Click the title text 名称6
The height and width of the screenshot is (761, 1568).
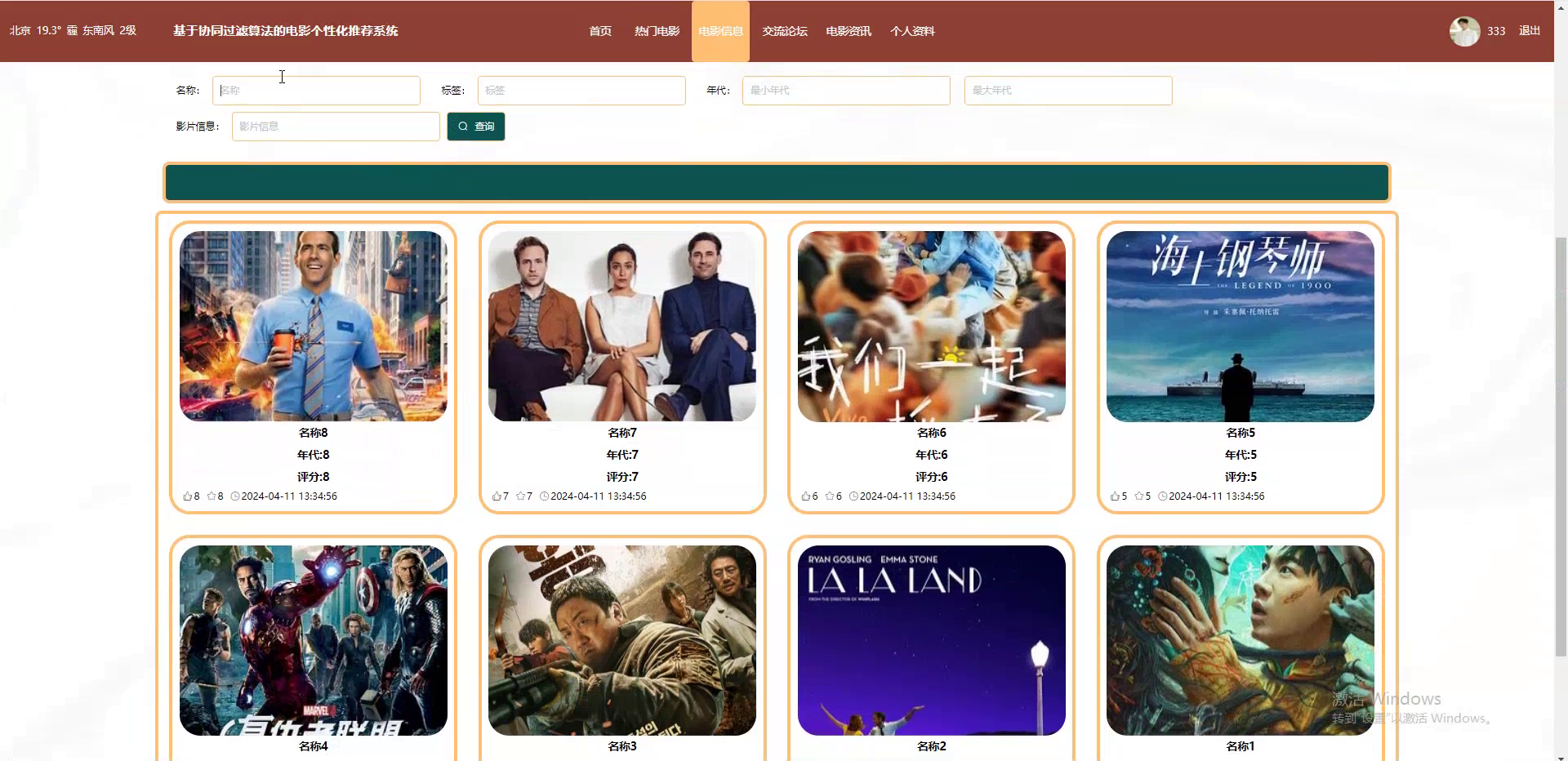pyautogui.click(x=932, y=433)
